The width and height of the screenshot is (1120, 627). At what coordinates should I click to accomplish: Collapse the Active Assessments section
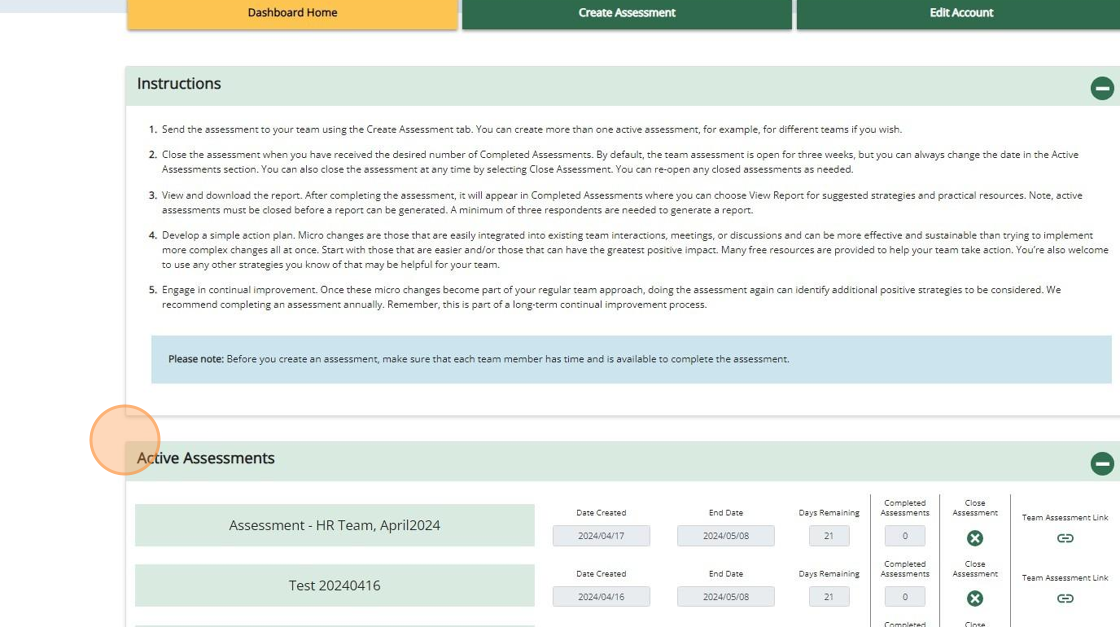pos(1101,463)
